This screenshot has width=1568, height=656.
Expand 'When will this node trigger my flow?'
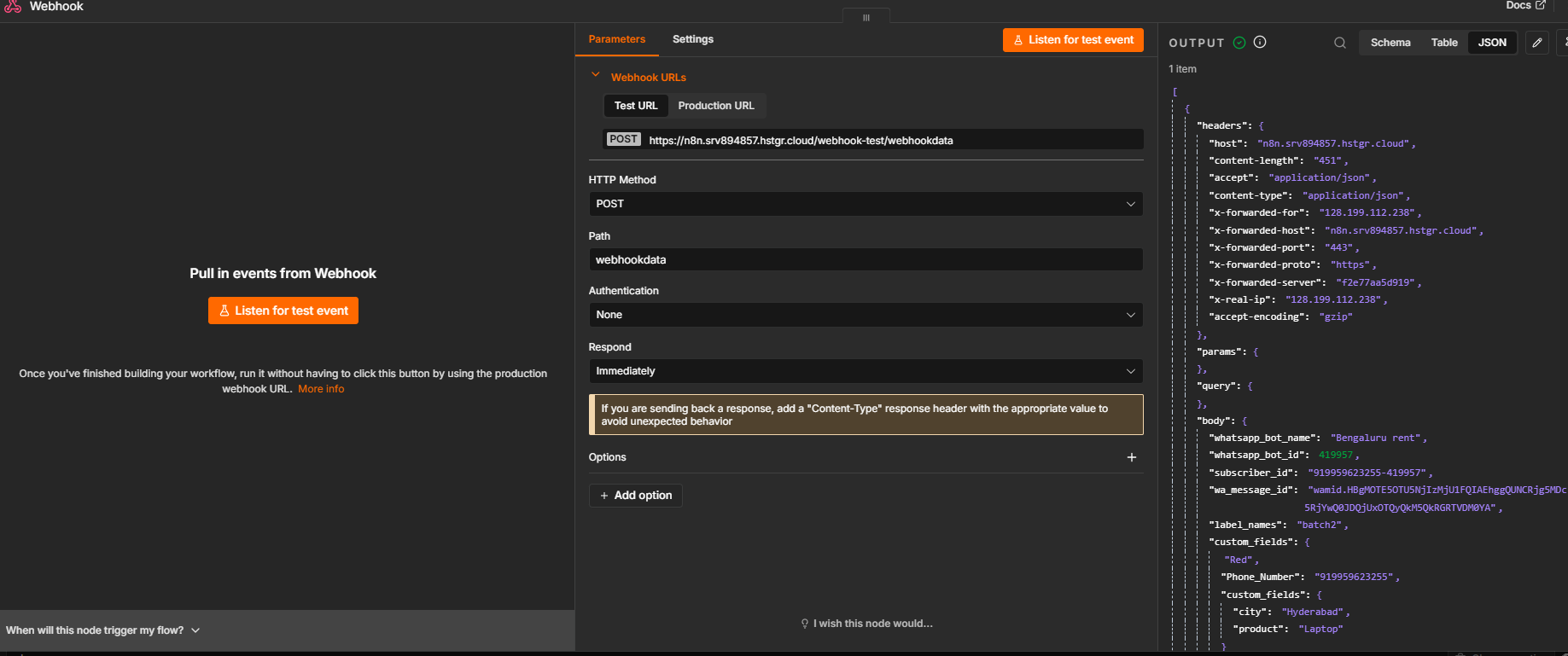click(x=102, y=630)
